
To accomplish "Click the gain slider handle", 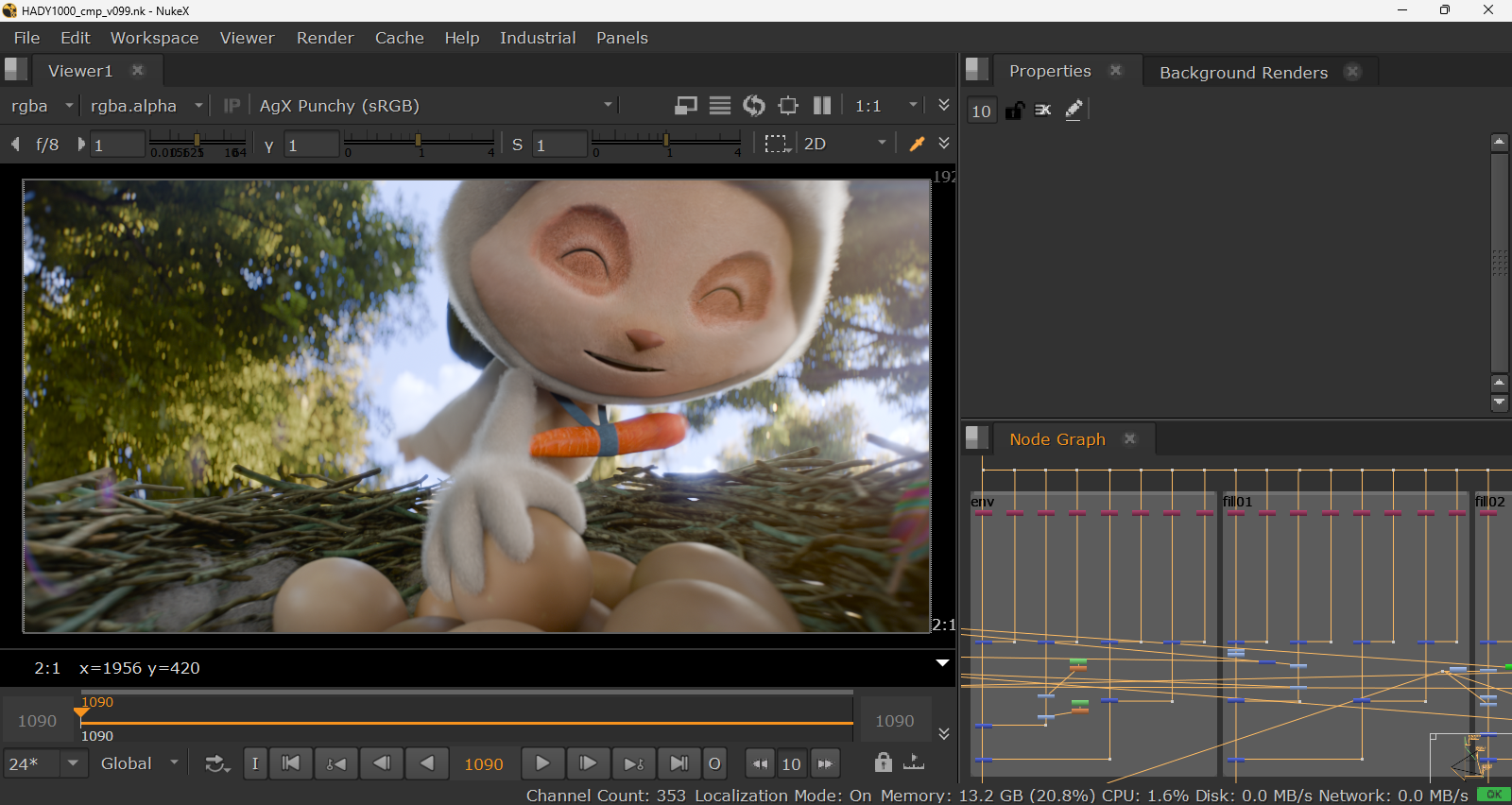I will [x=197, y=140].
